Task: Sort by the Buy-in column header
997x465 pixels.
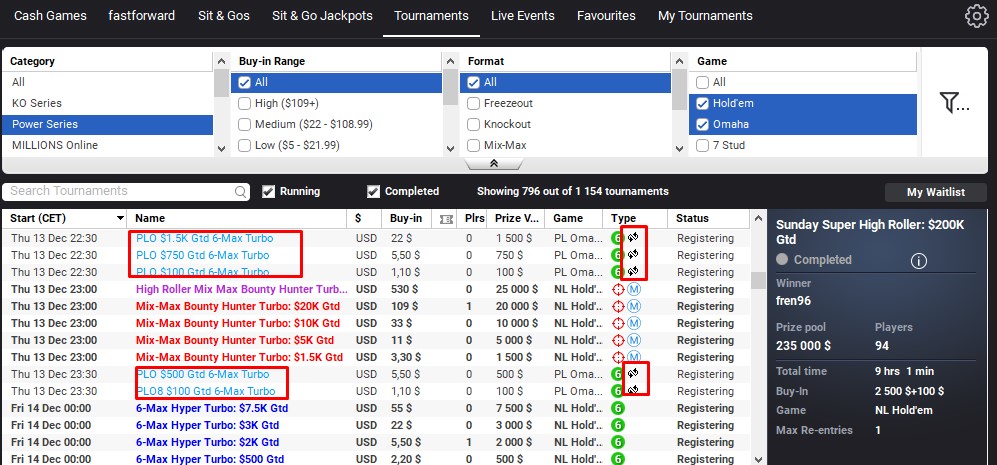Action: pos(406,218)
